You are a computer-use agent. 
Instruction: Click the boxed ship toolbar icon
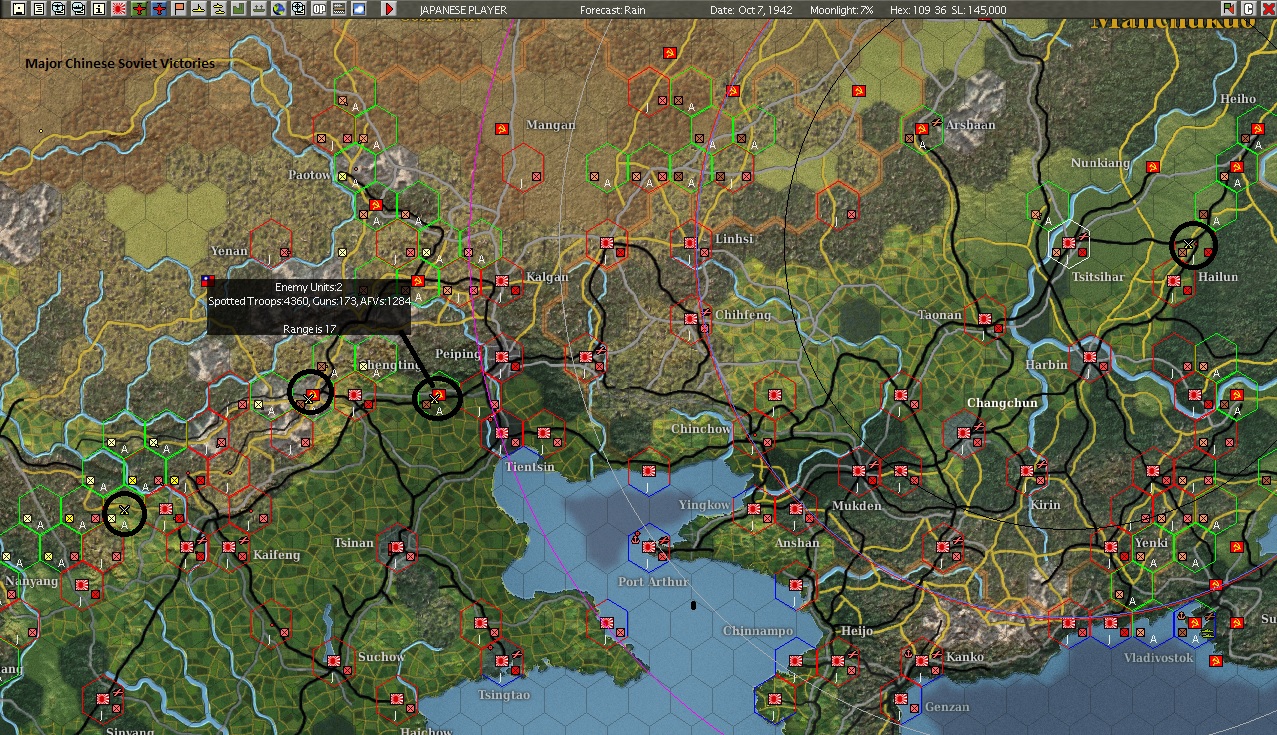78,9
